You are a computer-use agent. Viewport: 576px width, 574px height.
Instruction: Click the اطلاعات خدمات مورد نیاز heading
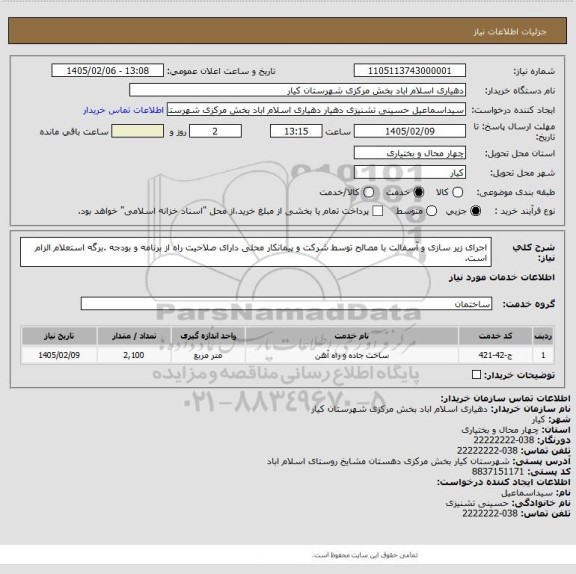[x=502, y=277]
